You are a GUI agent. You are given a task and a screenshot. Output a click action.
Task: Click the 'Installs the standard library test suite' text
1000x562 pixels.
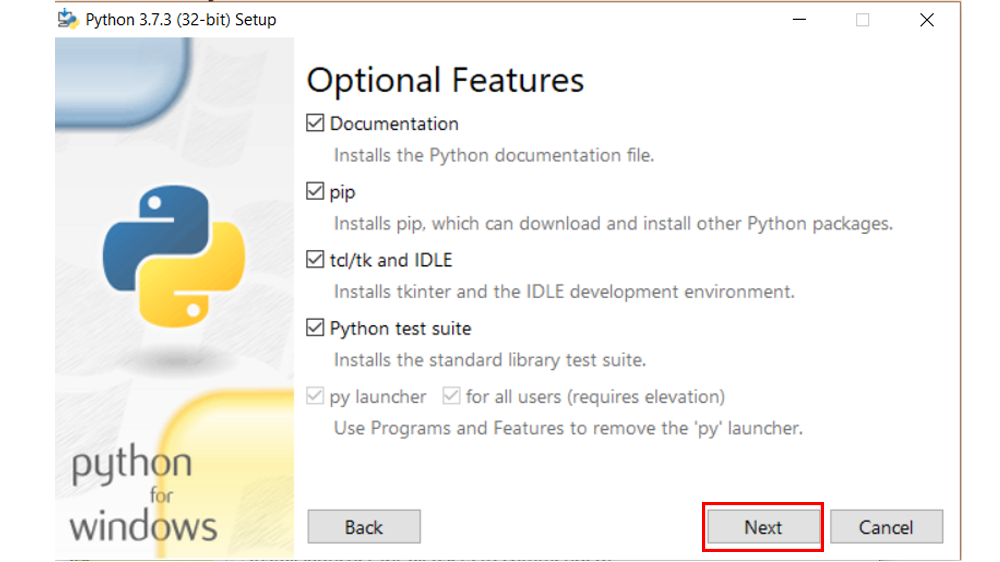(489, 360)
